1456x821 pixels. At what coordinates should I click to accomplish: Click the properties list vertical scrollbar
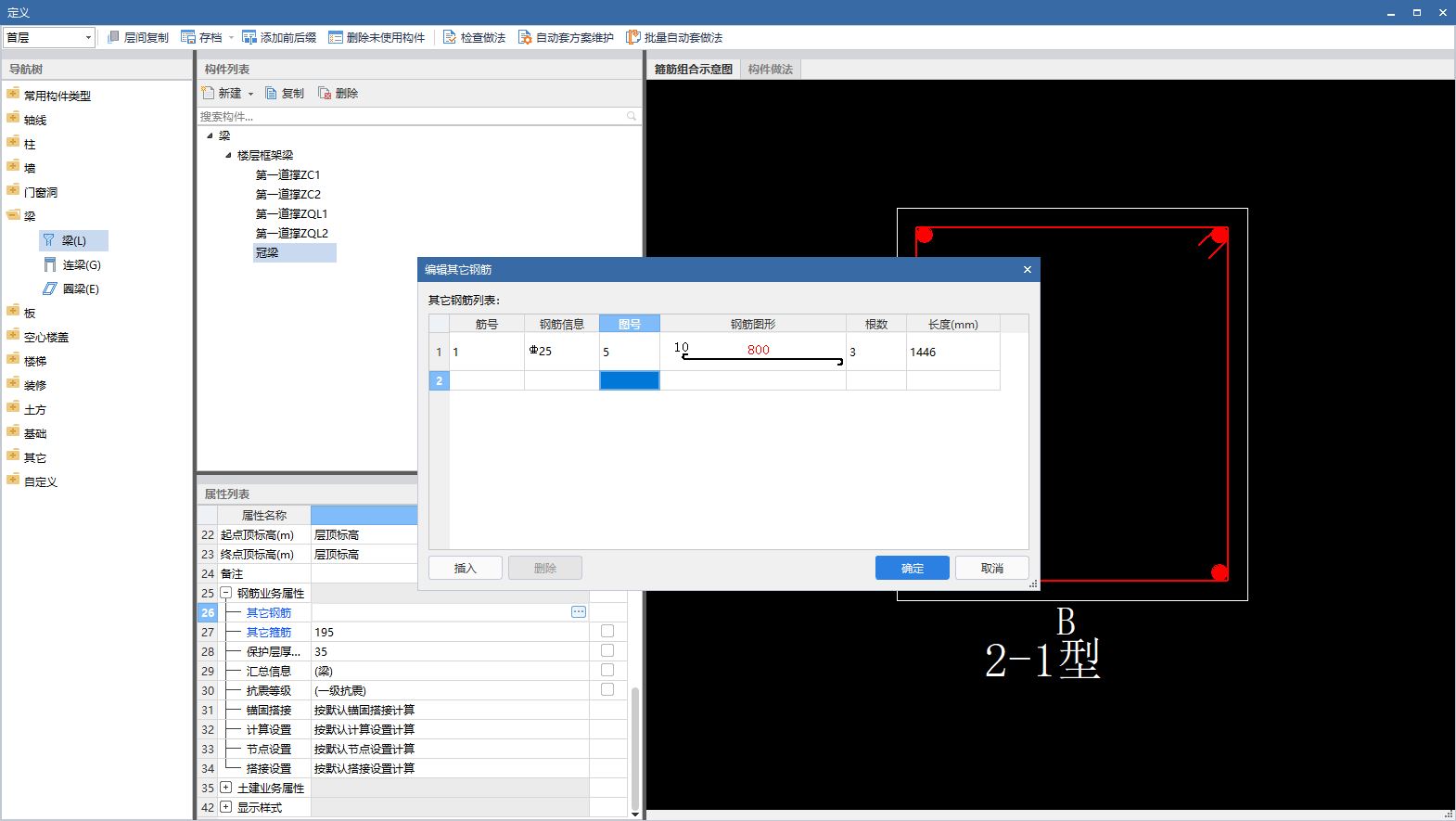coord(635,747)
